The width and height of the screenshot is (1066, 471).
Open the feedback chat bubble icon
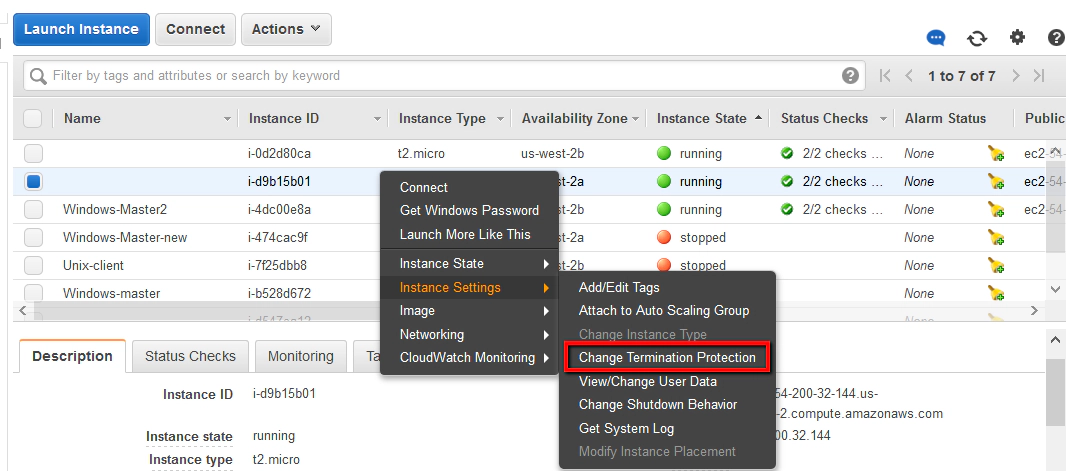coord(936,38)
